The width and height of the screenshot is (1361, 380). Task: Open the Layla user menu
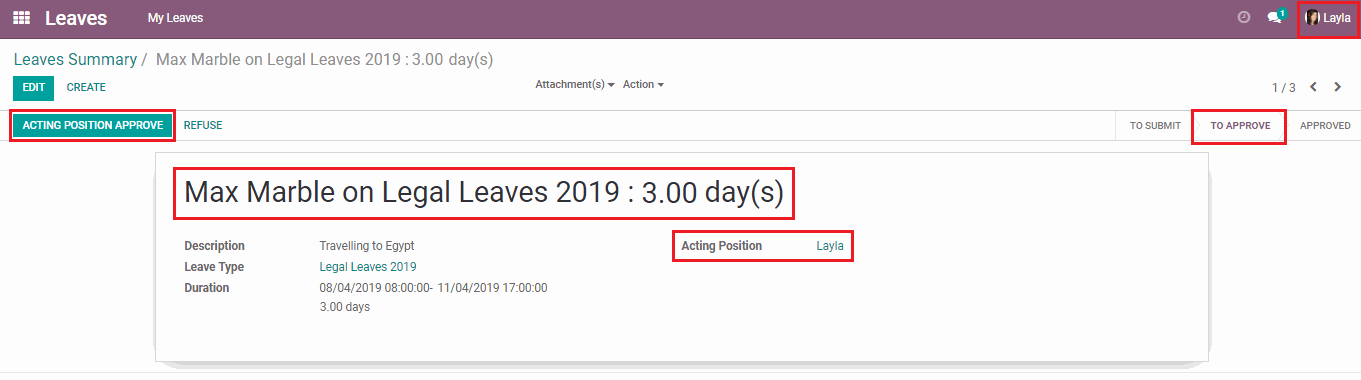1328,18
